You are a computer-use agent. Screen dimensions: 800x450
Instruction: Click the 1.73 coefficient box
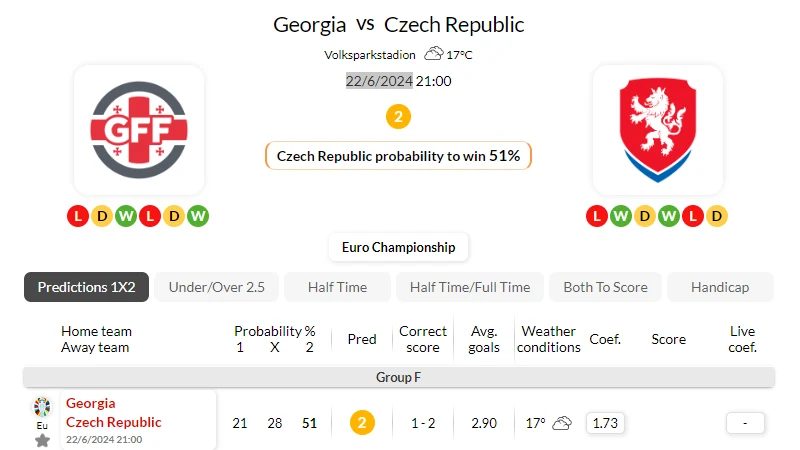coord(605,423)
